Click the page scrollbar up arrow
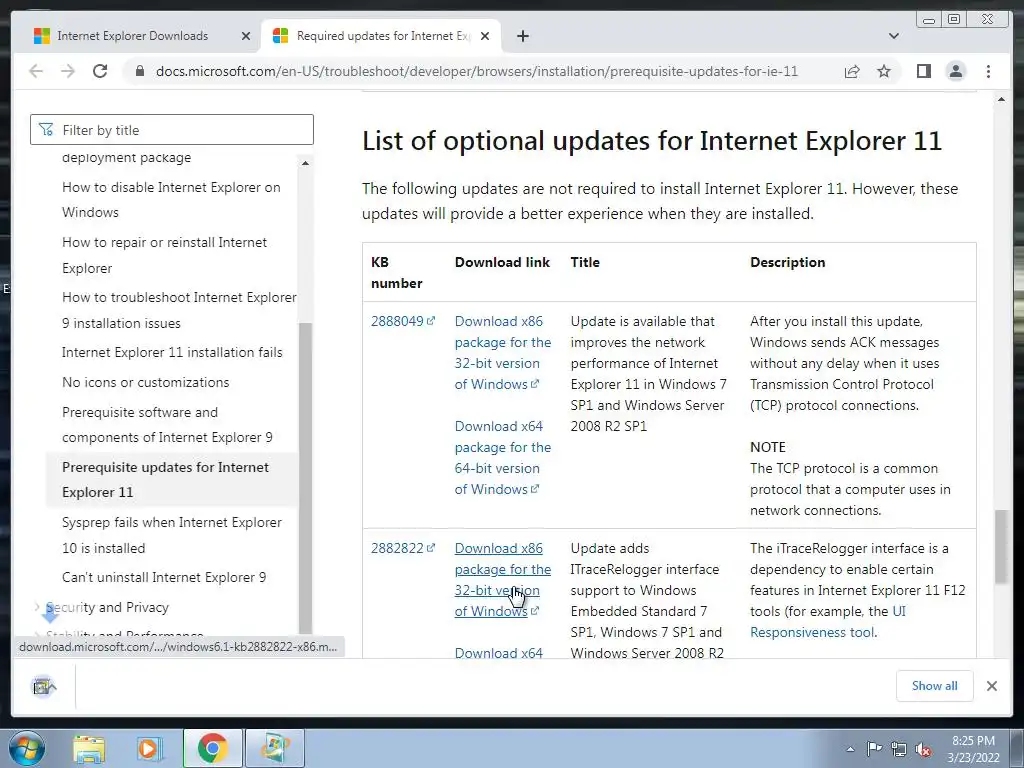Viewport: 1024px width, 768px height. click(1001, 99)
